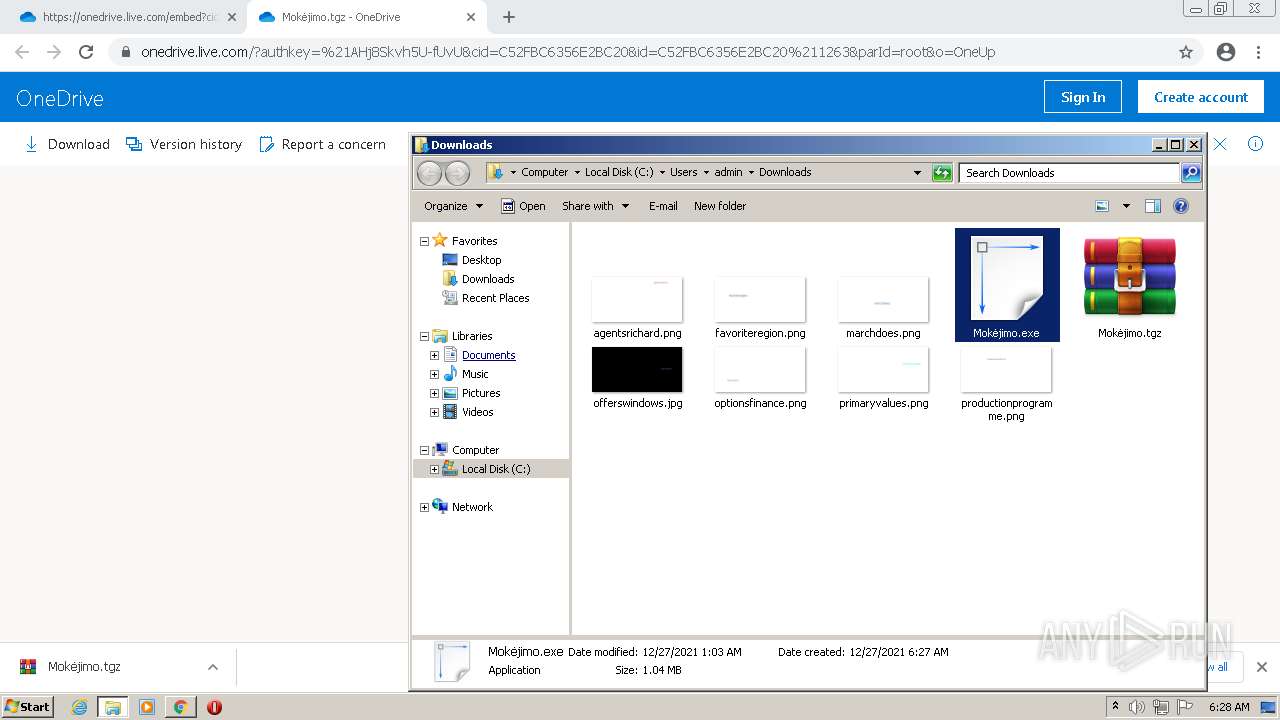
Task: Open the Mokėjimo.tgz download item menu arrow
Action: pos(212,667)
